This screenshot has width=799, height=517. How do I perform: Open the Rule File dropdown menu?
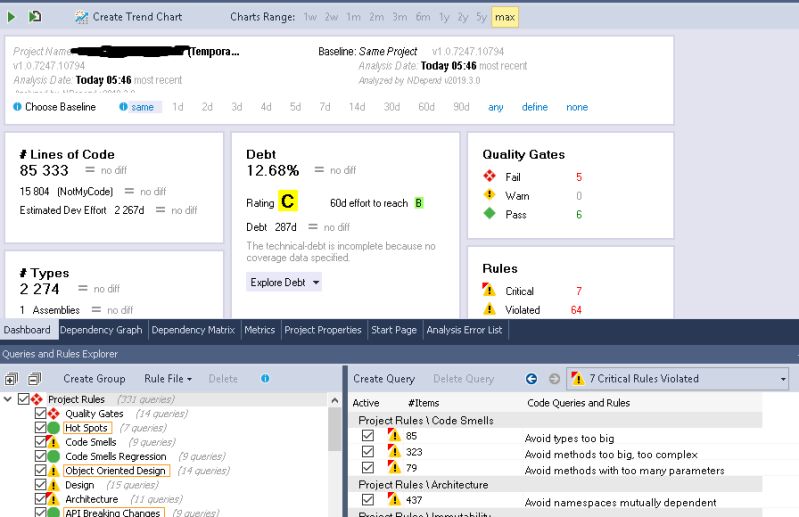[168, 378]
